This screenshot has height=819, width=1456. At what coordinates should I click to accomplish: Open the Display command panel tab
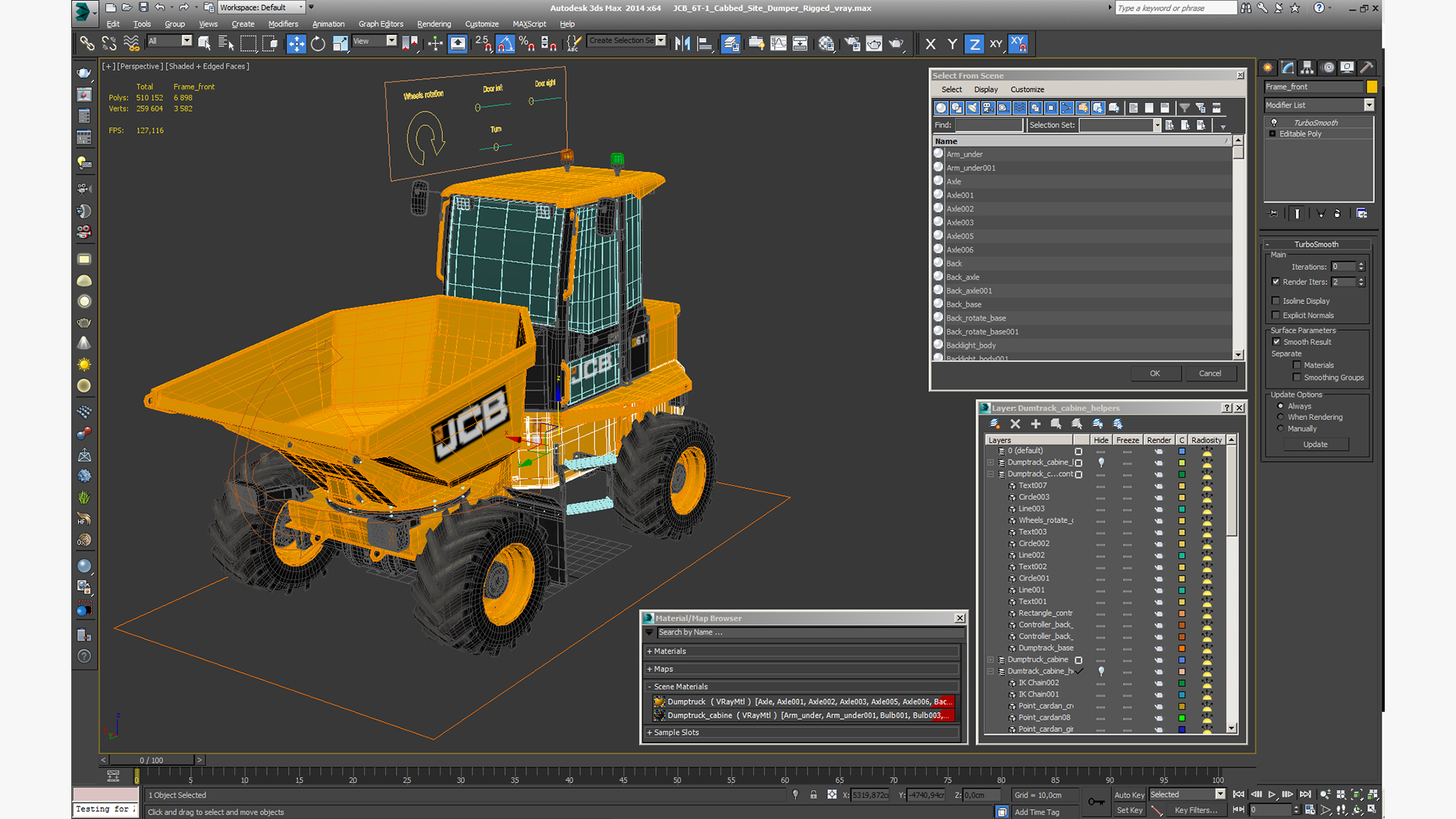tap(1347, 67)
